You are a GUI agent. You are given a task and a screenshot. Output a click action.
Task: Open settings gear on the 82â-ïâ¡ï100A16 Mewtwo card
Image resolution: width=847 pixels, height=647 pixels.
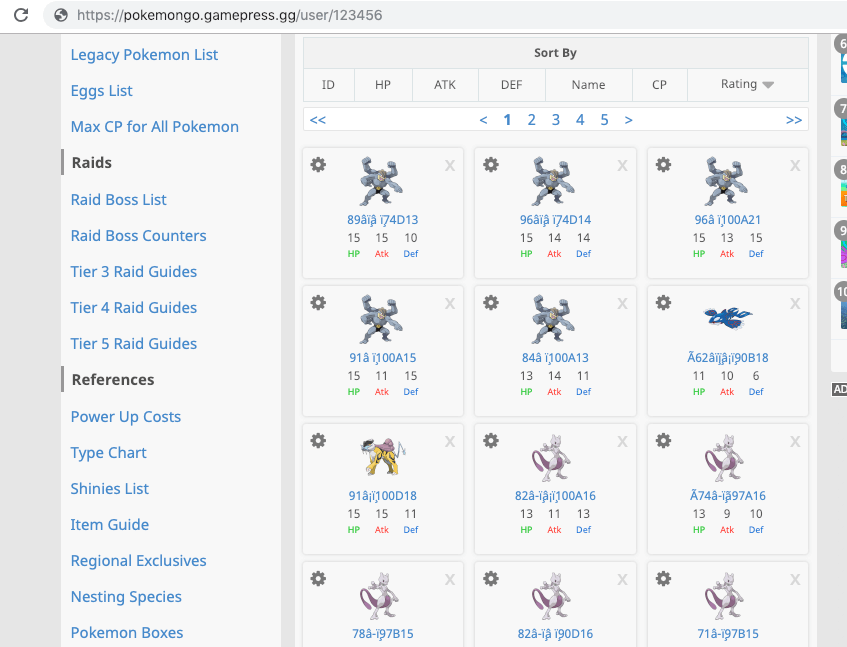[x=490, y=441]
